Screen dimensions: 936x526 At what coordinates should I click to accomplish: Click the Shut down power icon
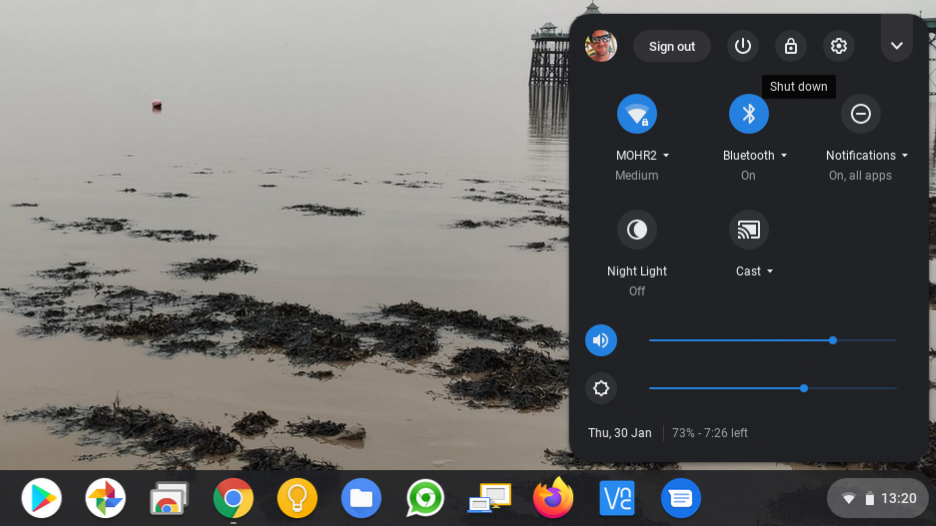(743, 46)
